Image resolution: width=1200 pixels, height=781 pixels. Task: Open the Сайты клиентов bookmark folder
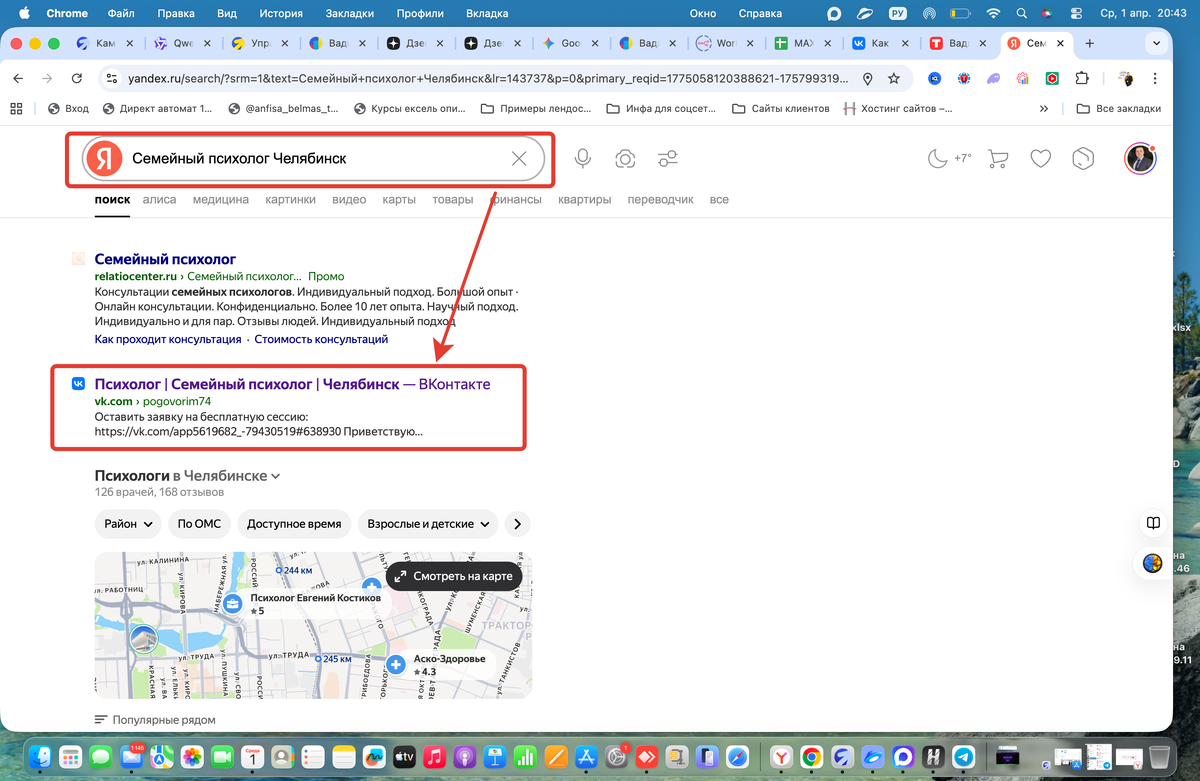click(x=781, y=108)
